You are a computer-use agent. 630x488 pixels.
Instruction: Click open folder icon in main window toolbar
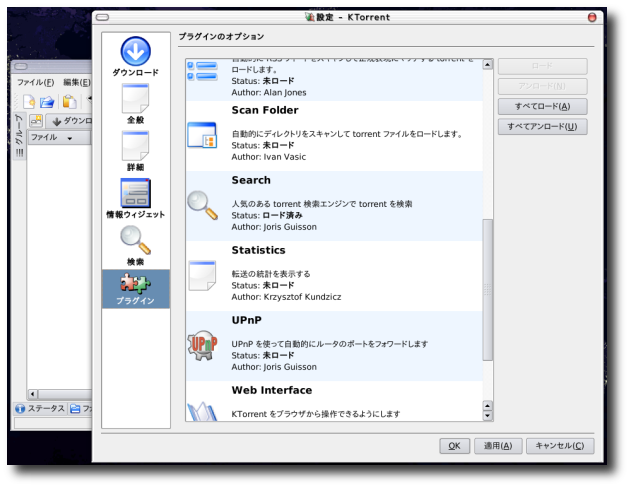pos(47,101)
